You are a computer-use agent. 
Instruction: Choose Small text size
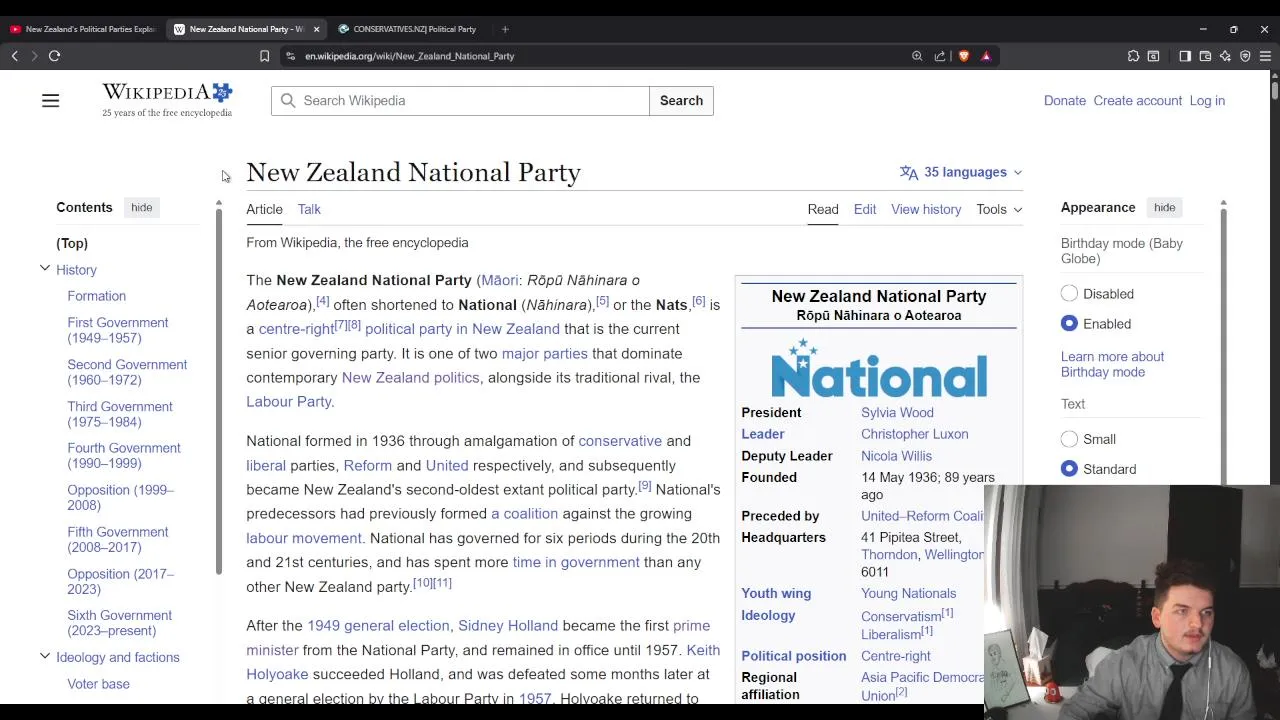(1069, 439)
